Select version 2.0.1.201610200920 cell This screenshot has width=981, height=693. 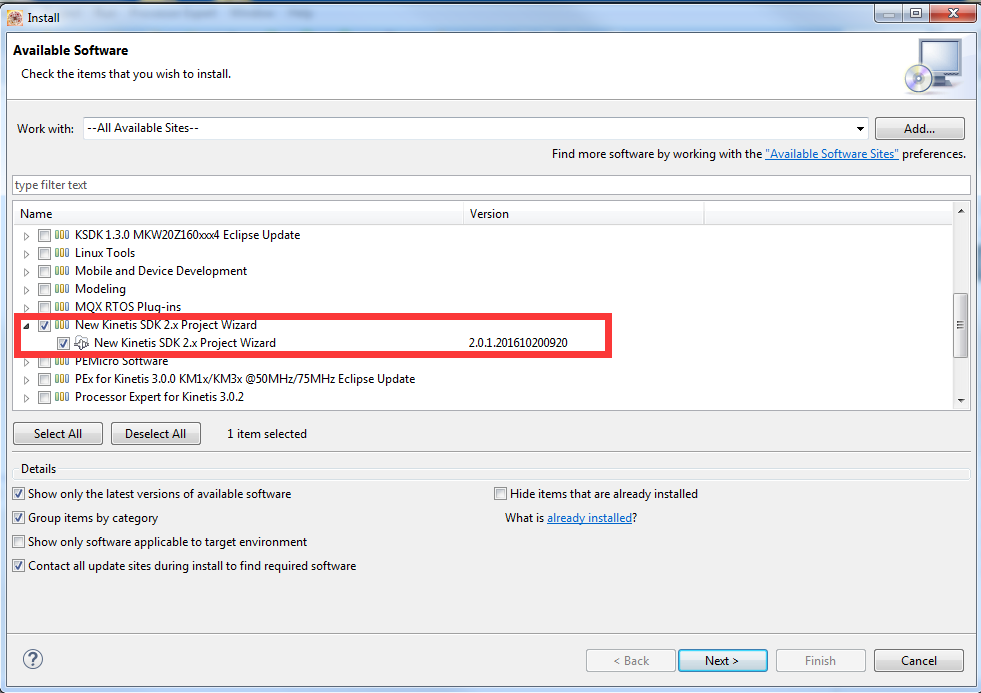point(518,343)
